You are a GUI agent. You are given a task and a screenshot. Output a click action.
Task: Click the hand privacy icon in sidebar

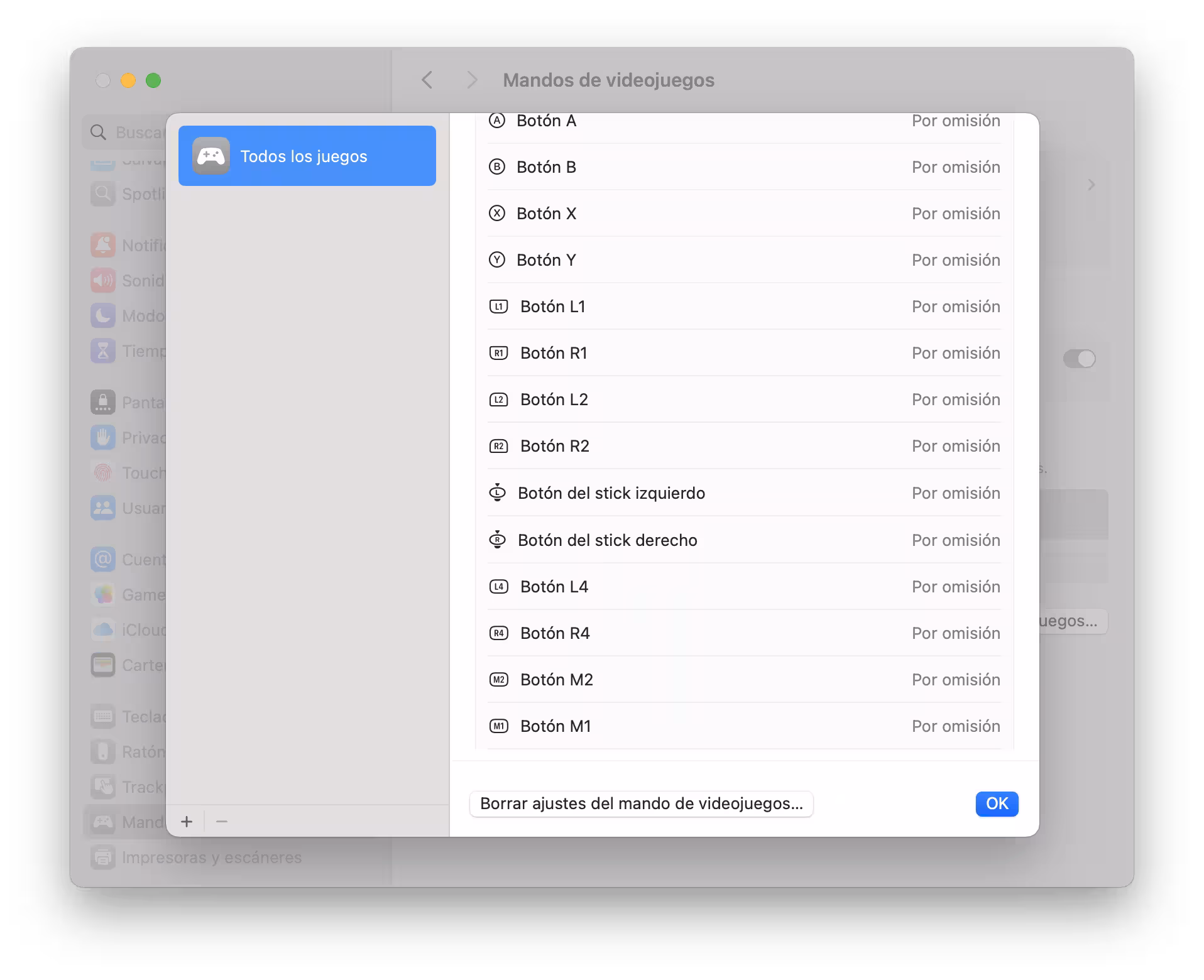(x=103, y=437)
